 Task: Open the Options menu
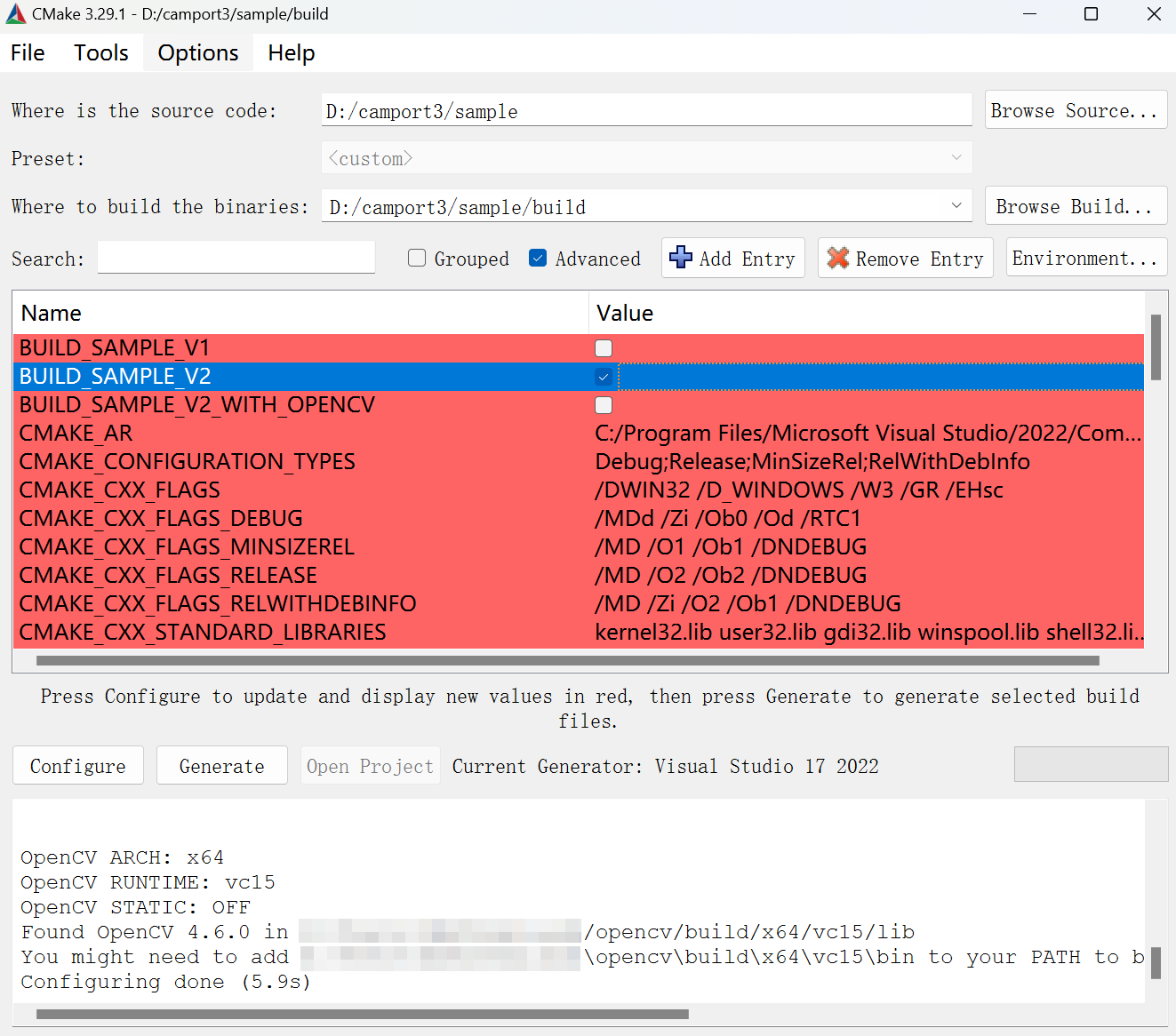point(198,53)
